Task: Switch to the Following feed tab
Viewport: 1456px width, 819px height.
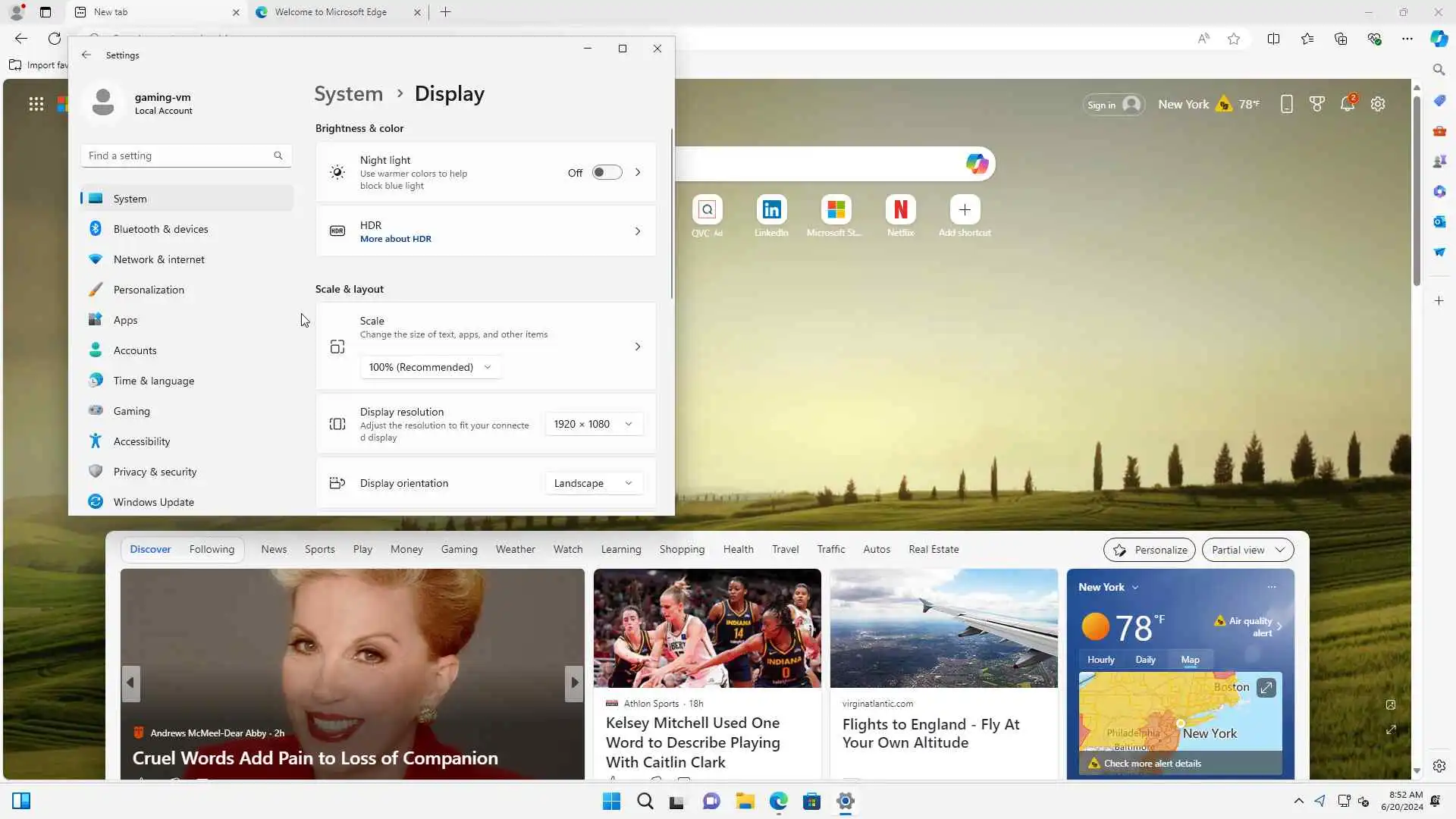Action: tap(212, 549)
